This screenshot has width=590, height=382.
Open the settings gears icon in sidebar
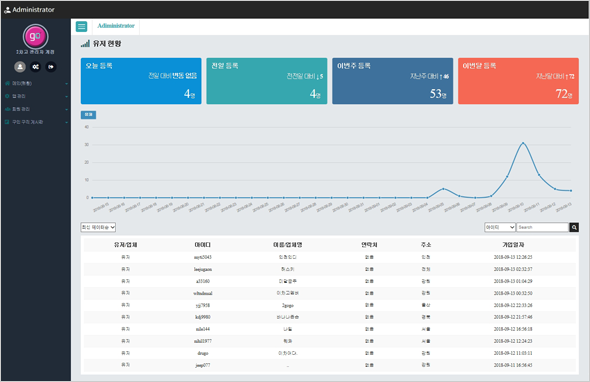point(35,67)
